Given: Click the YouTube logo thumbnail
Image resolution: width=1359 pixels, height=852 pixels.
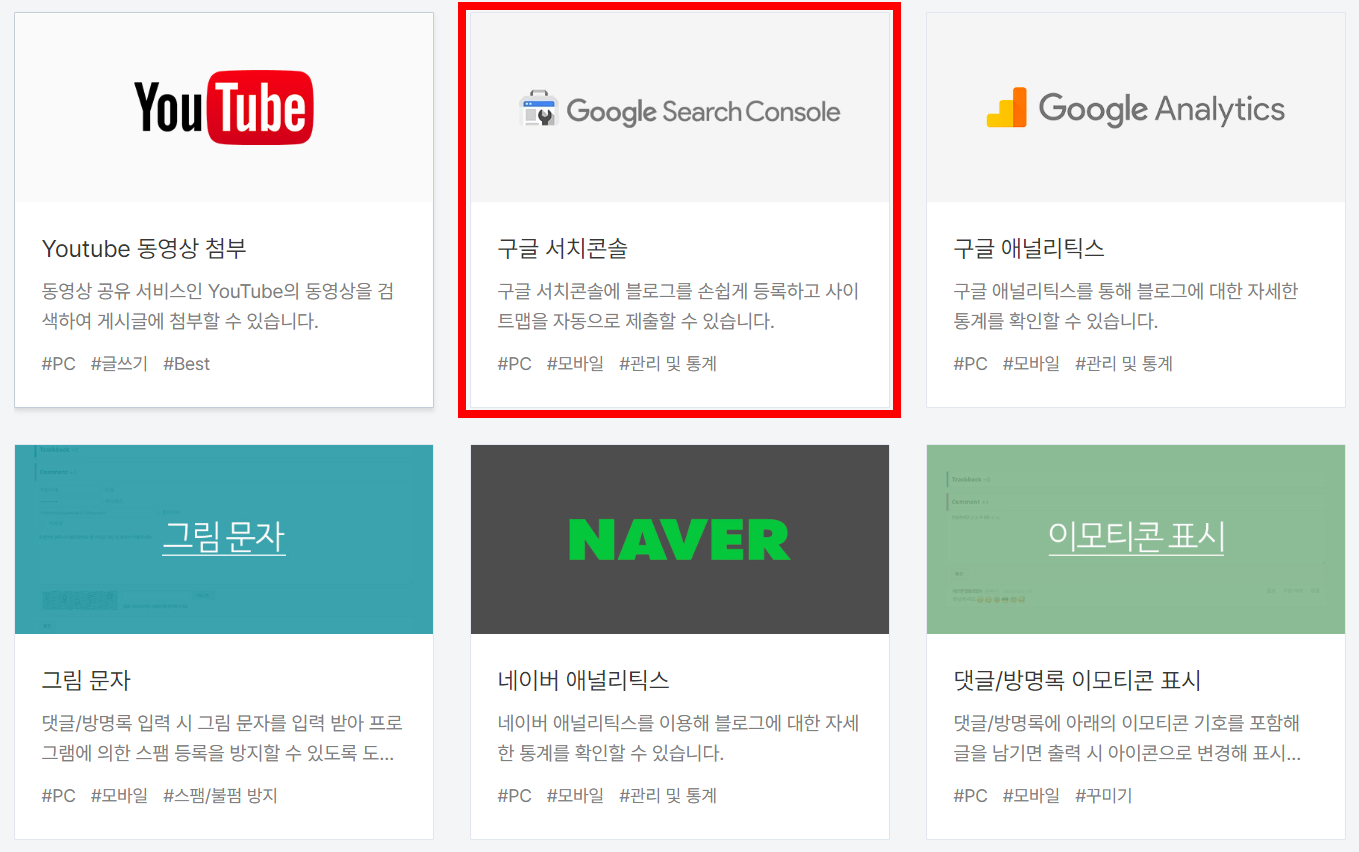Looking at the screenshot, I should click(x=224, y=108).
